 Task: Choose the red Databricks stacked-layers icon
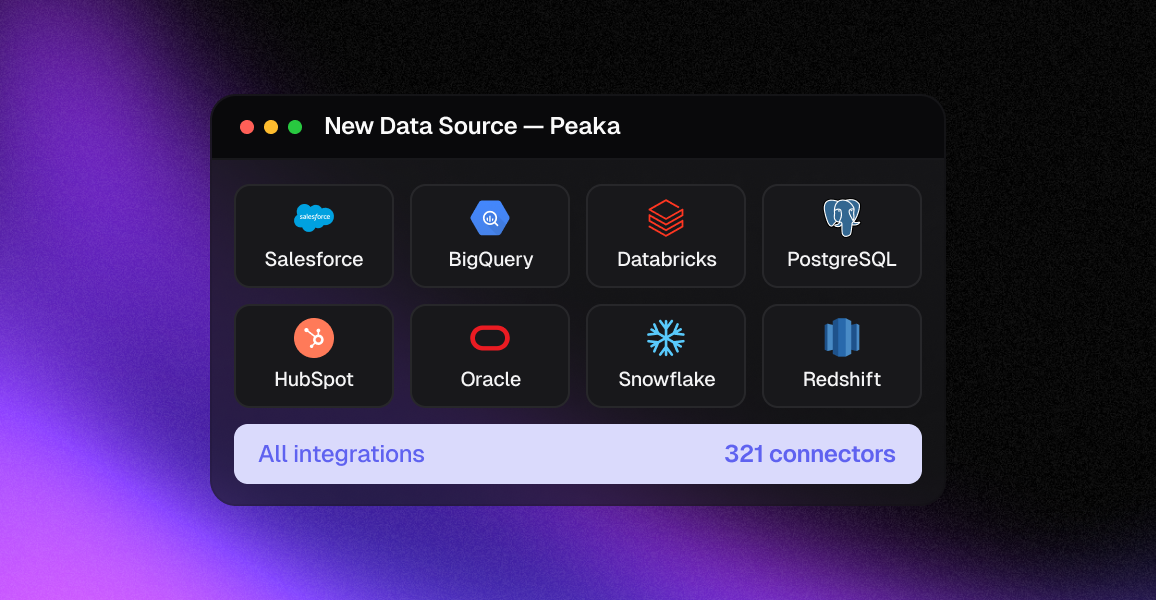click(666, 217)
